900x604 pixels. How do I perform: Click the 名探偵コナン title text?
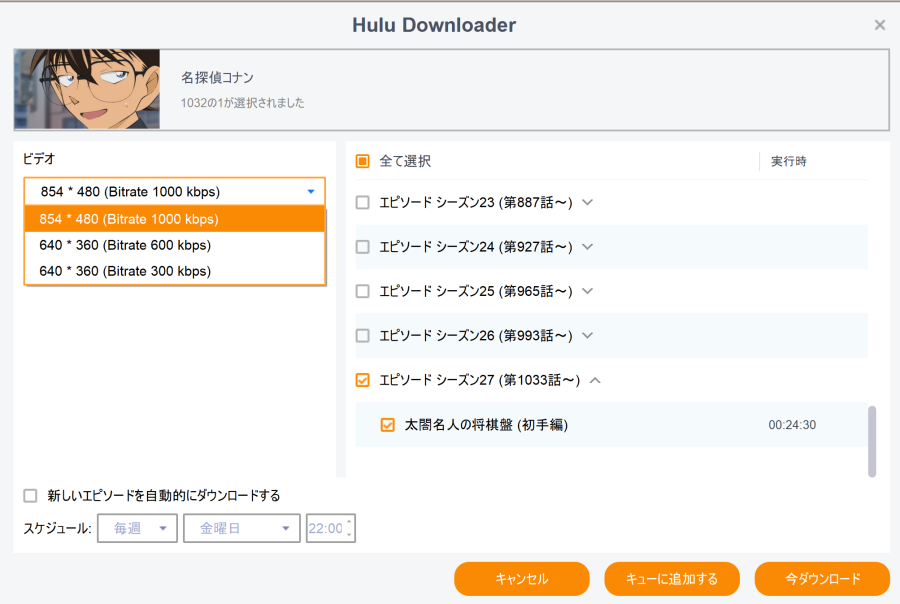coord(217,78)
